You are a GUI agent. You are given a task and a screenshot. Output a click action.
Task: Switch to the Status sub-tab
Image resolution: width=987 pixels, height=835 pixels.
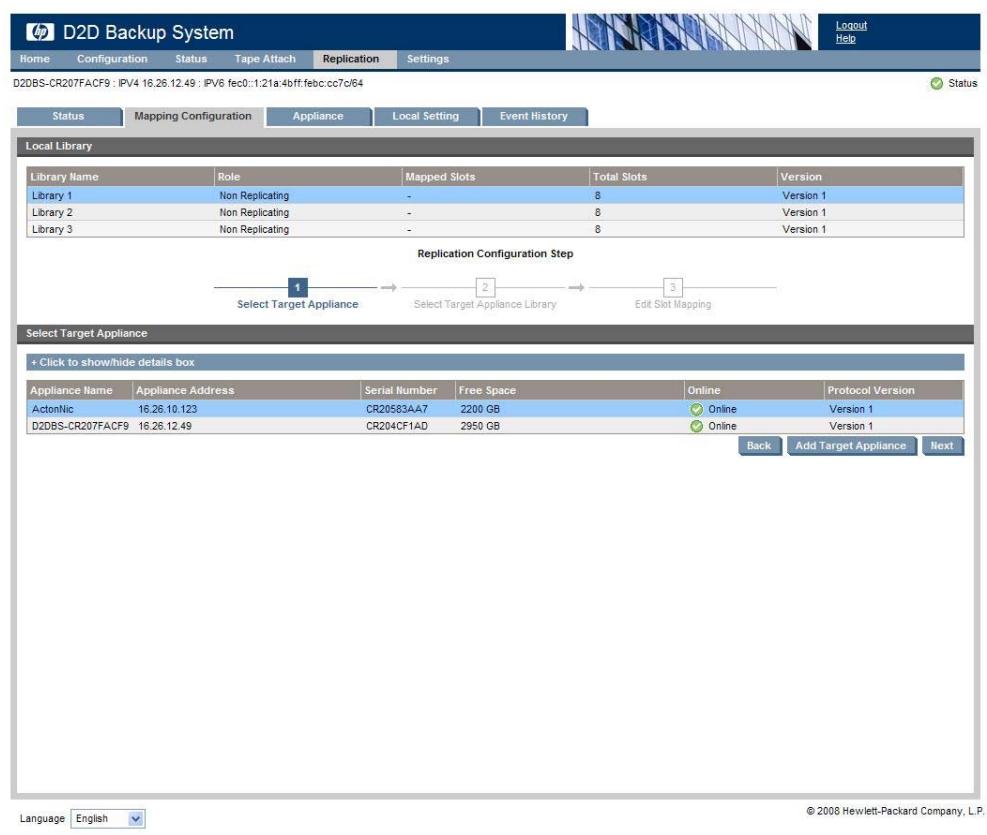(x=69, y=116)
